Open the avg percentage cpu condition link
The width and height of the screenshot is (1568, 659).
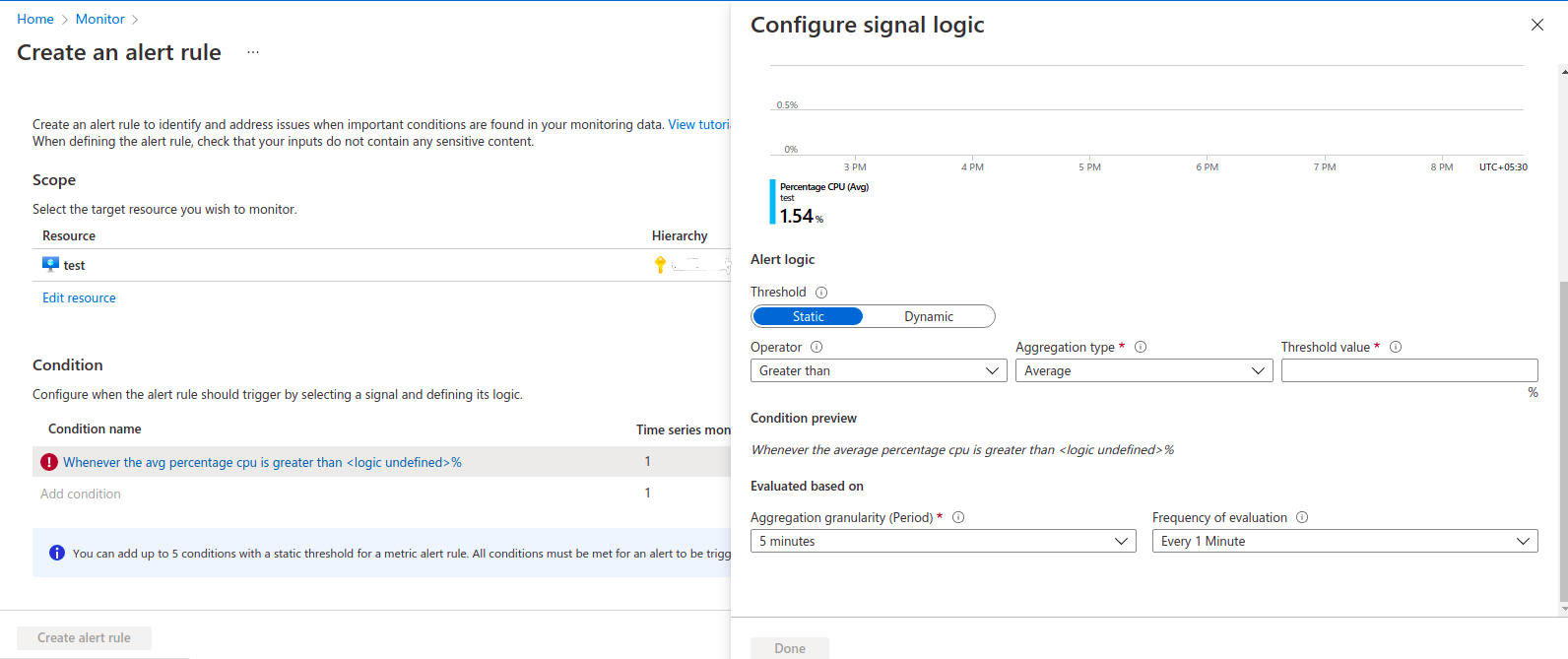pos(262,462)
